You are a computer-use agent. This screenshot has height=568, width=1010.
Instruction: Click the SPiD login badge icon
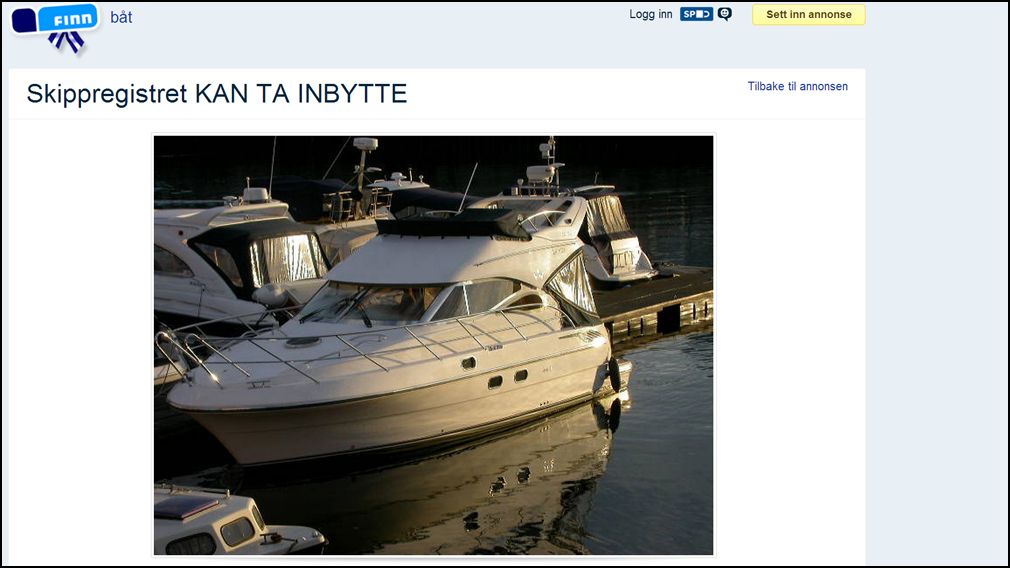[696, 14]
